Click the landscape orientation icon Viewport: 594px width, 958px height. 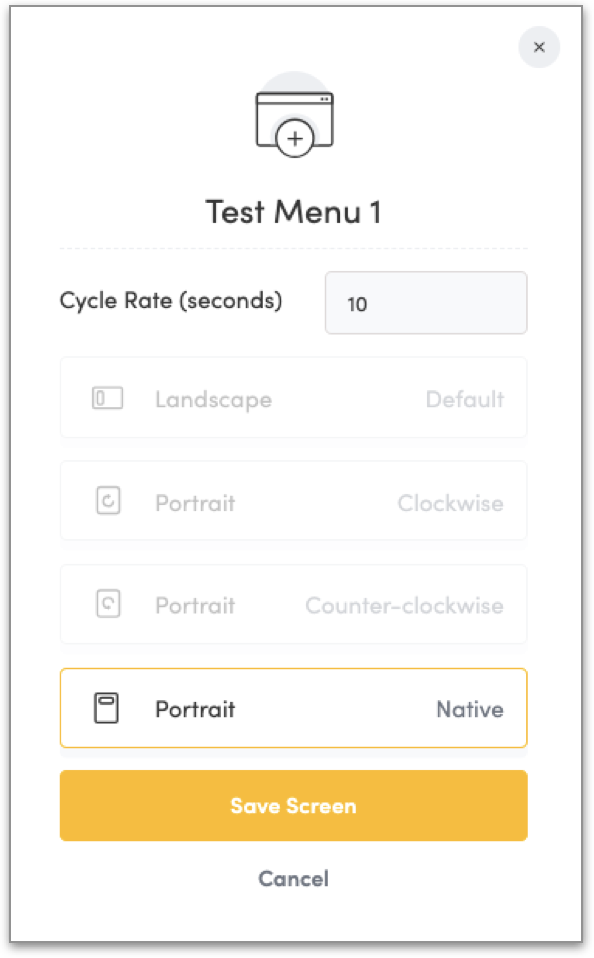(108, 398)
